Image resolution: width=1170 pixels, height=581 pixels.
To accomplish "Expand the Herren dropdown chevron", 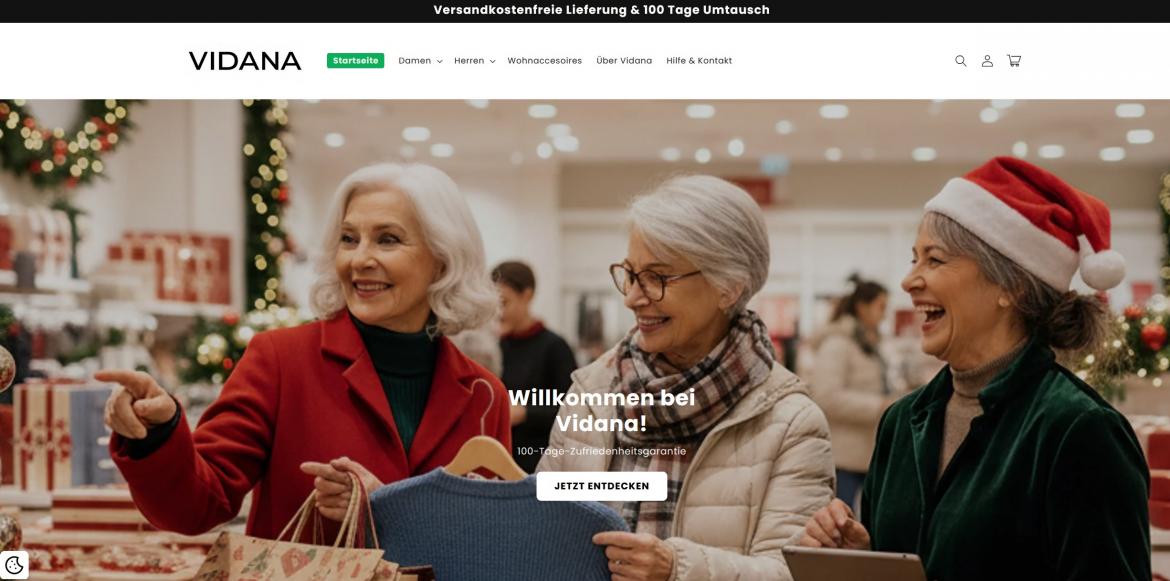I will click(x=492, y=61).
